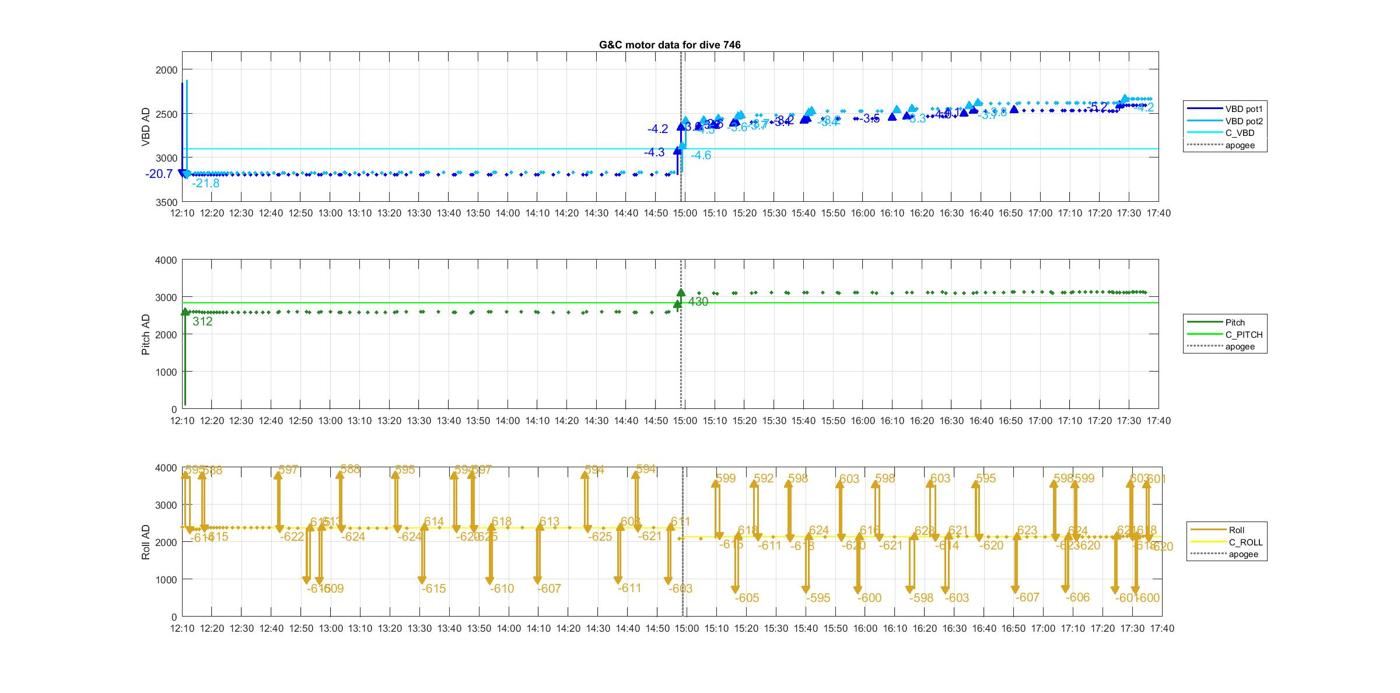
Task: Click the "592" data label in the Roll plot
Action: pos(764,479)
